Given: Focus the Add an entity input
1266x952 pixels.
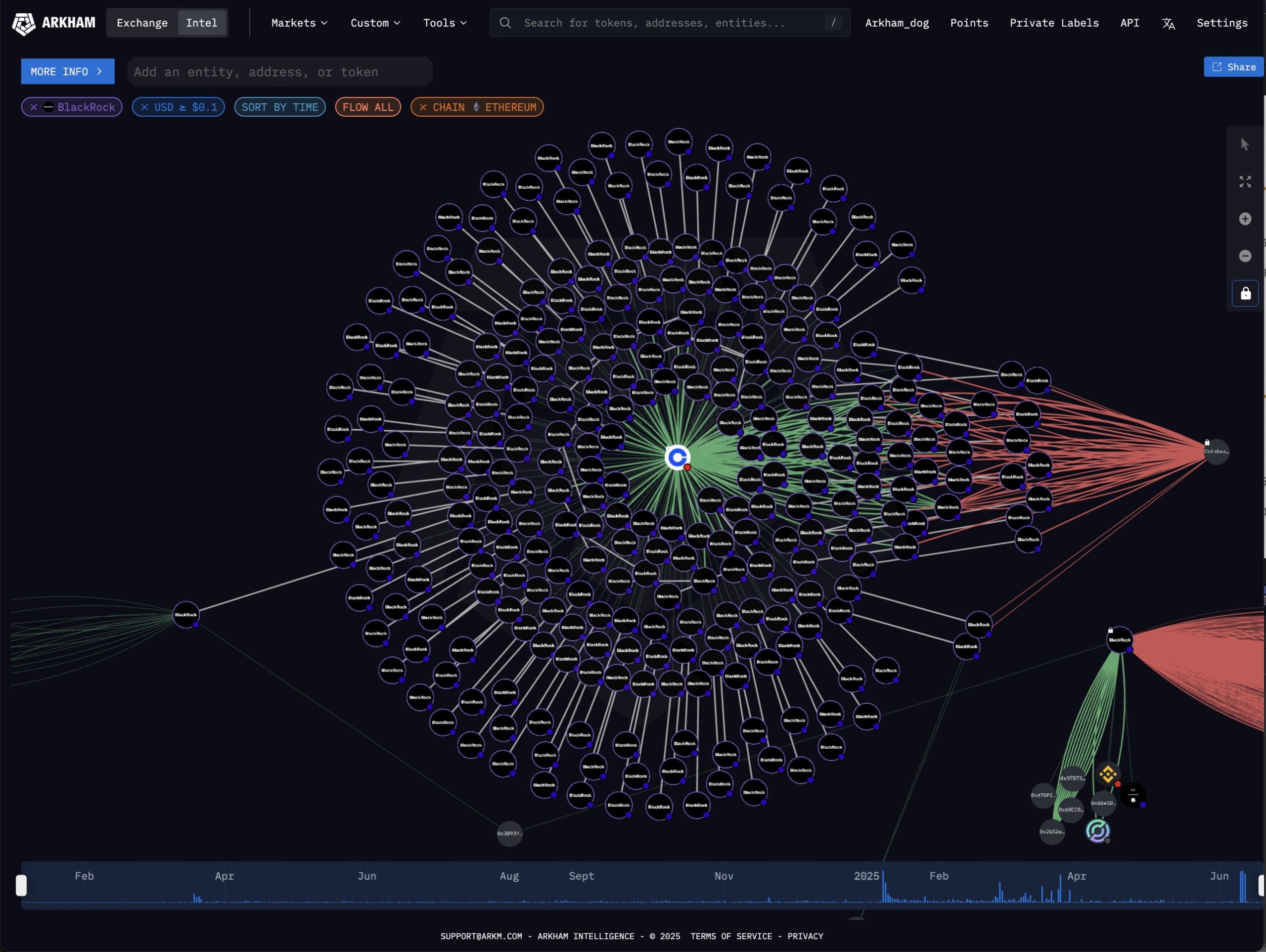Looking at the screenshot, I should 280,72.
